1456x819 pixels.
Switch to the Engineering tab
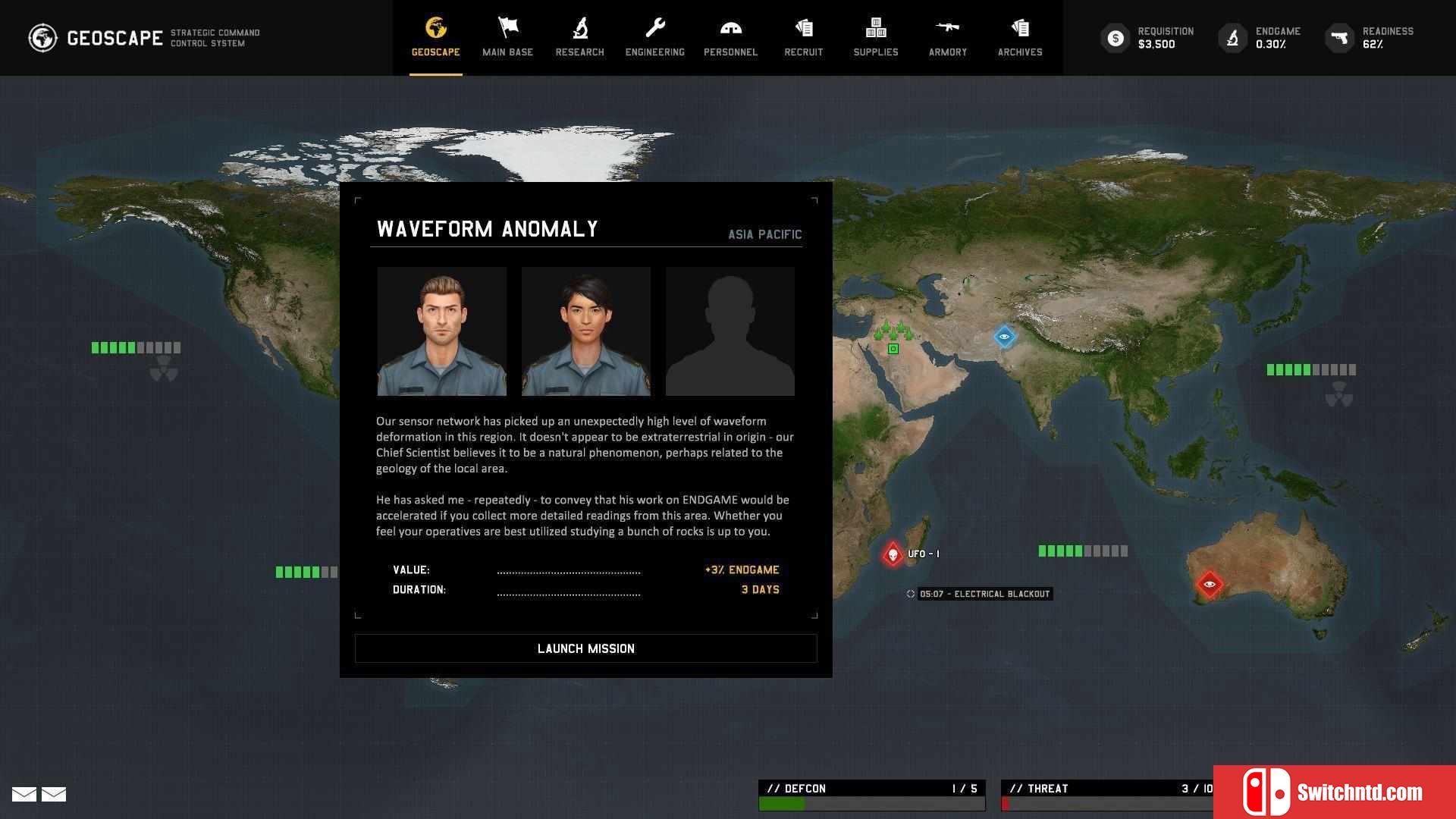point(654,37)
